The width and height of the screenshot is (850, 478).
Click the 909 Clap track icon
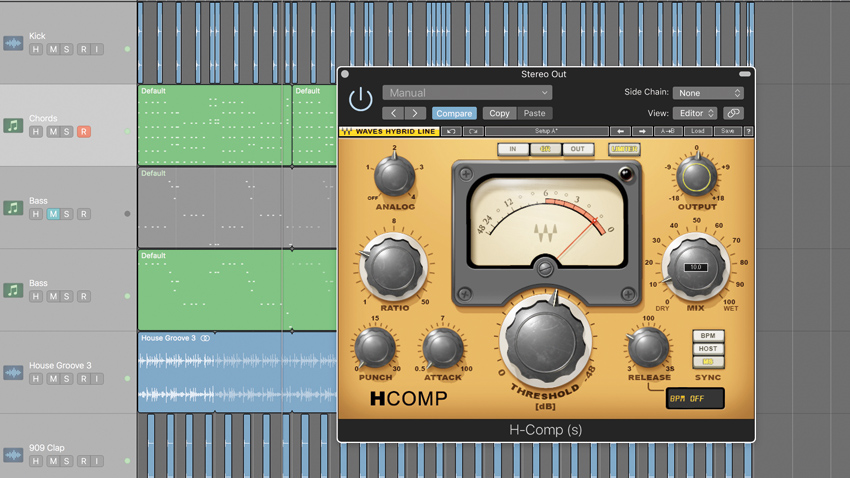[x=13, y=455]
